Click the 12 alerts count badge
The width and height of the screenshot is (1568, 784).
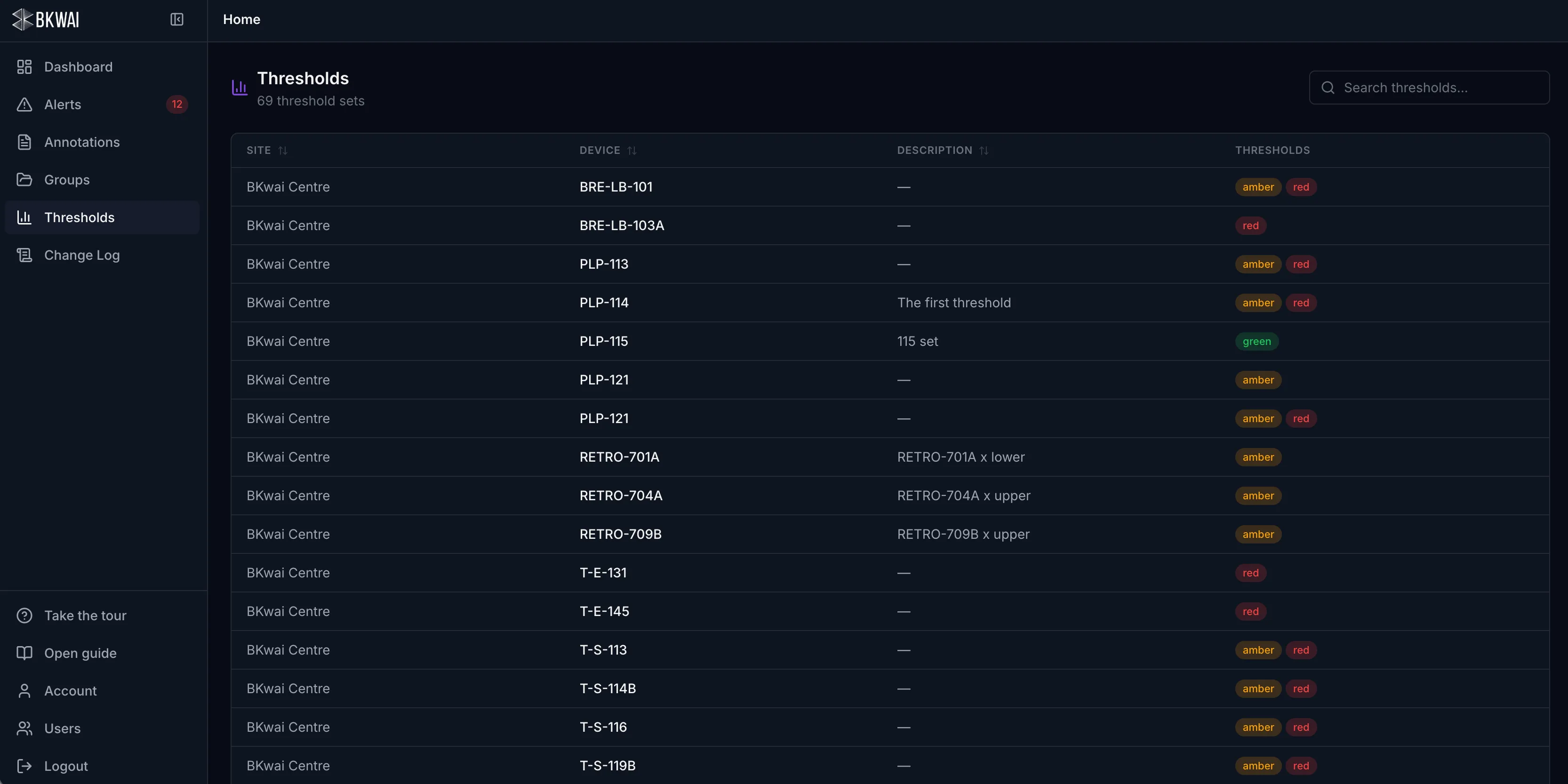tap(176, 104)
